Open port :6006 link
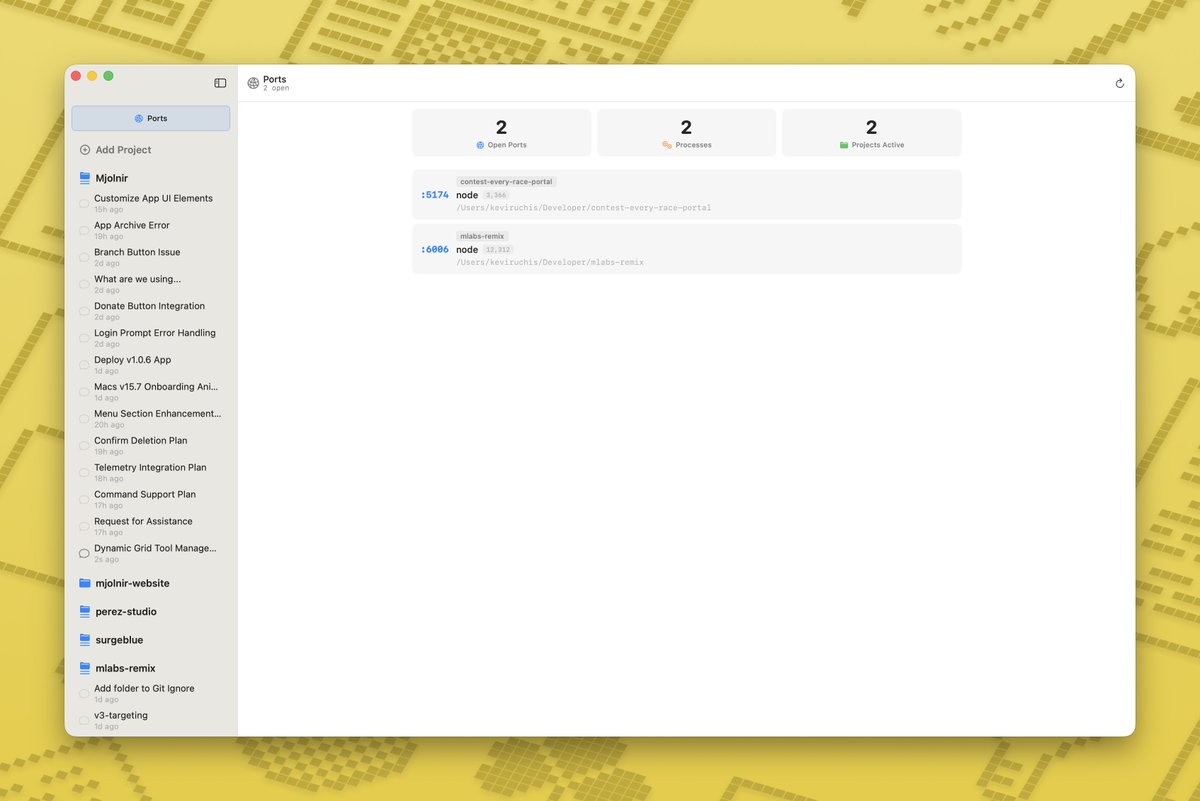1200x801 pixels. pos(435,249)
